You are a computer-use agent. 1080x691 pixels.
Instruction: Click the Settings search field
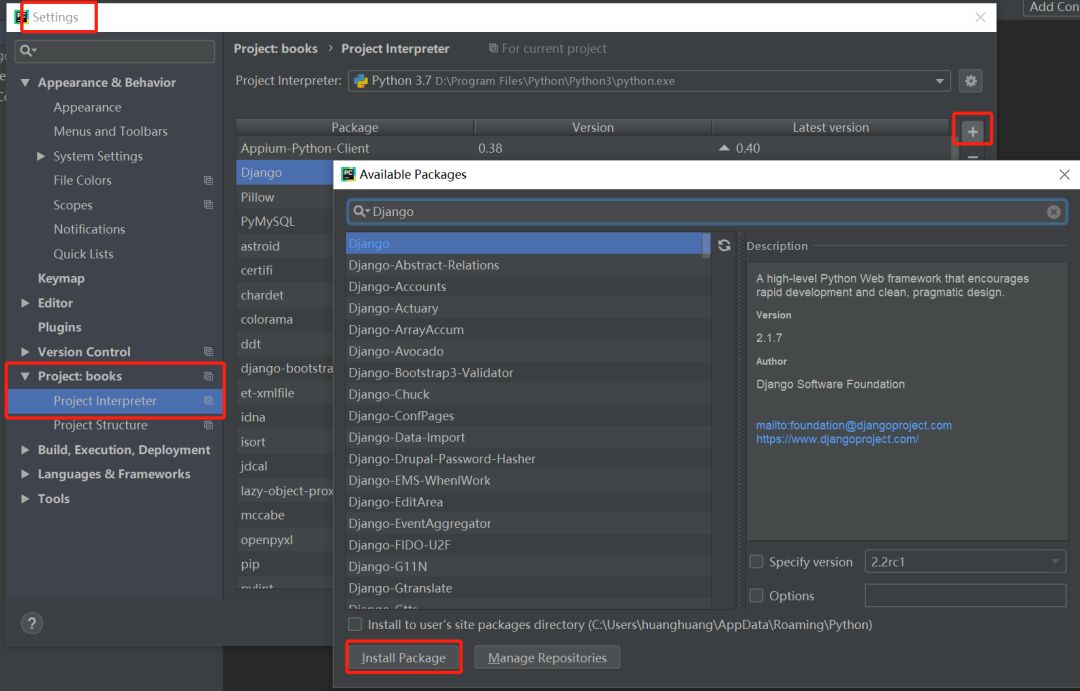click(114, 51)
